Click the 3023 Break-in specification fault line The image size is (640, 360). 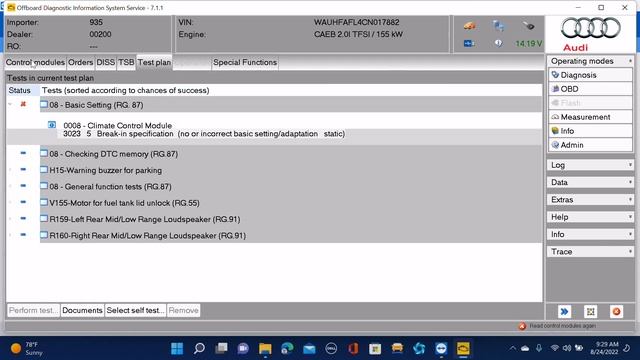pos(204,134)
